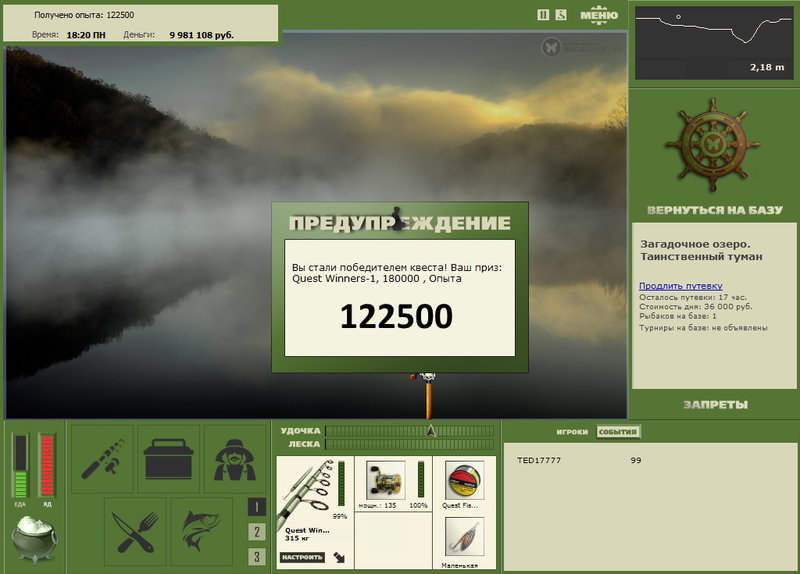Click the steering wheel icon

pyautogui.click(x=713, y=145)
